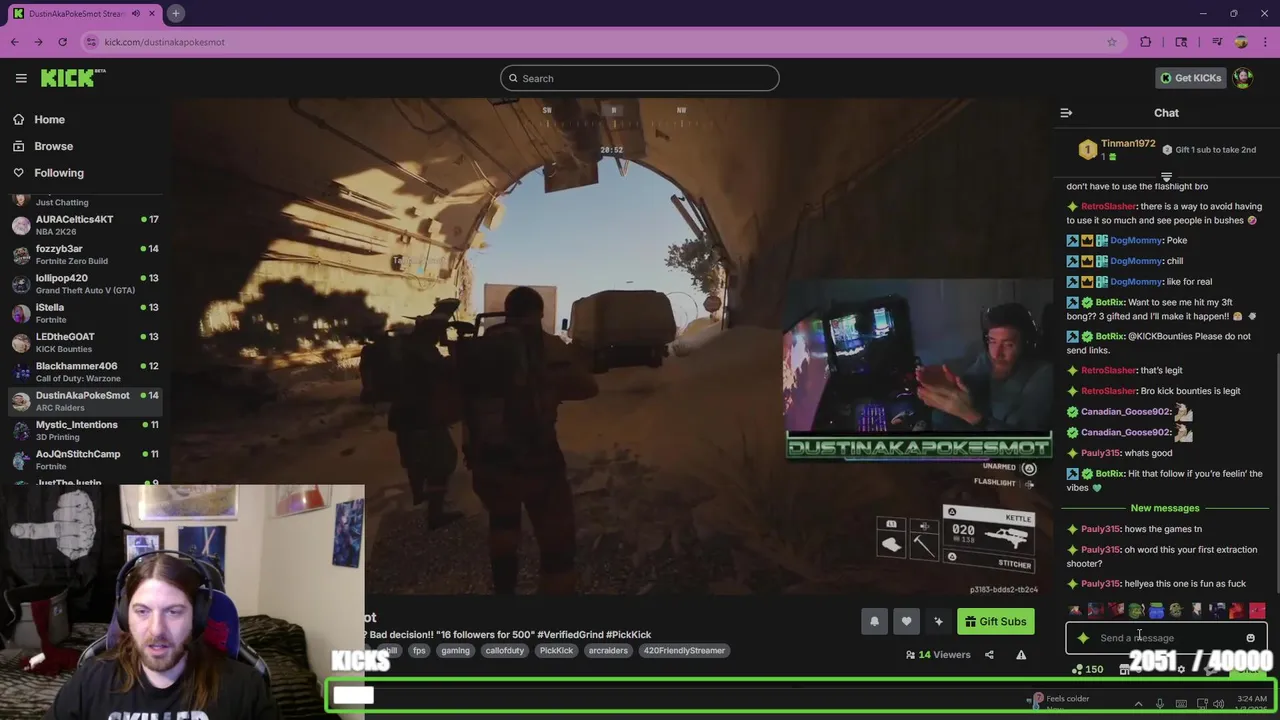Open the browser three-dot menu
The height and width of the screenshot is (720, 1280).
(x=1265, y=42)
